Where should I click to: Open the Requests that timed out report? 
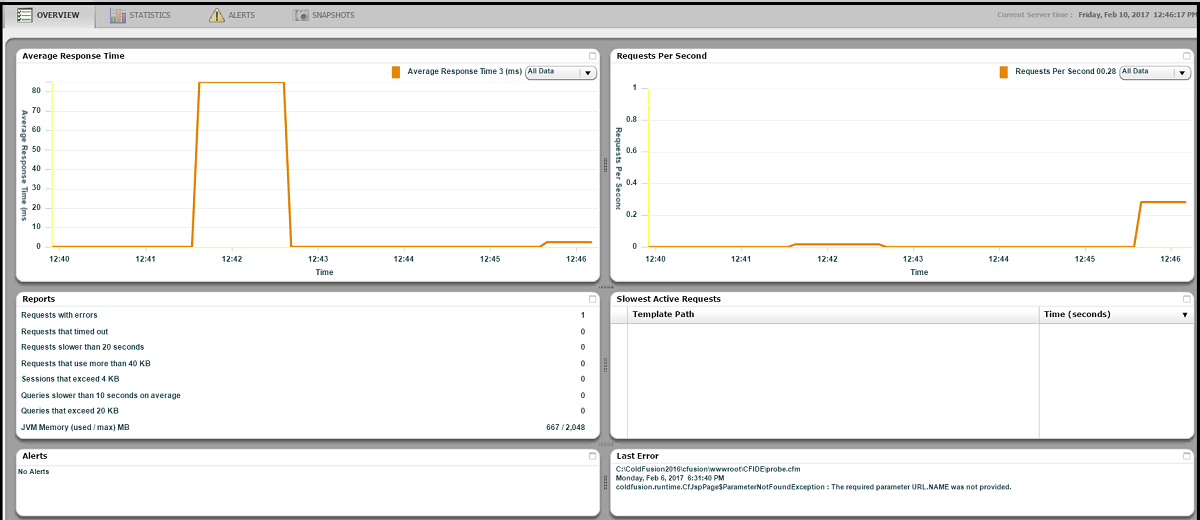pyautogui.click(x=303, y=331)
